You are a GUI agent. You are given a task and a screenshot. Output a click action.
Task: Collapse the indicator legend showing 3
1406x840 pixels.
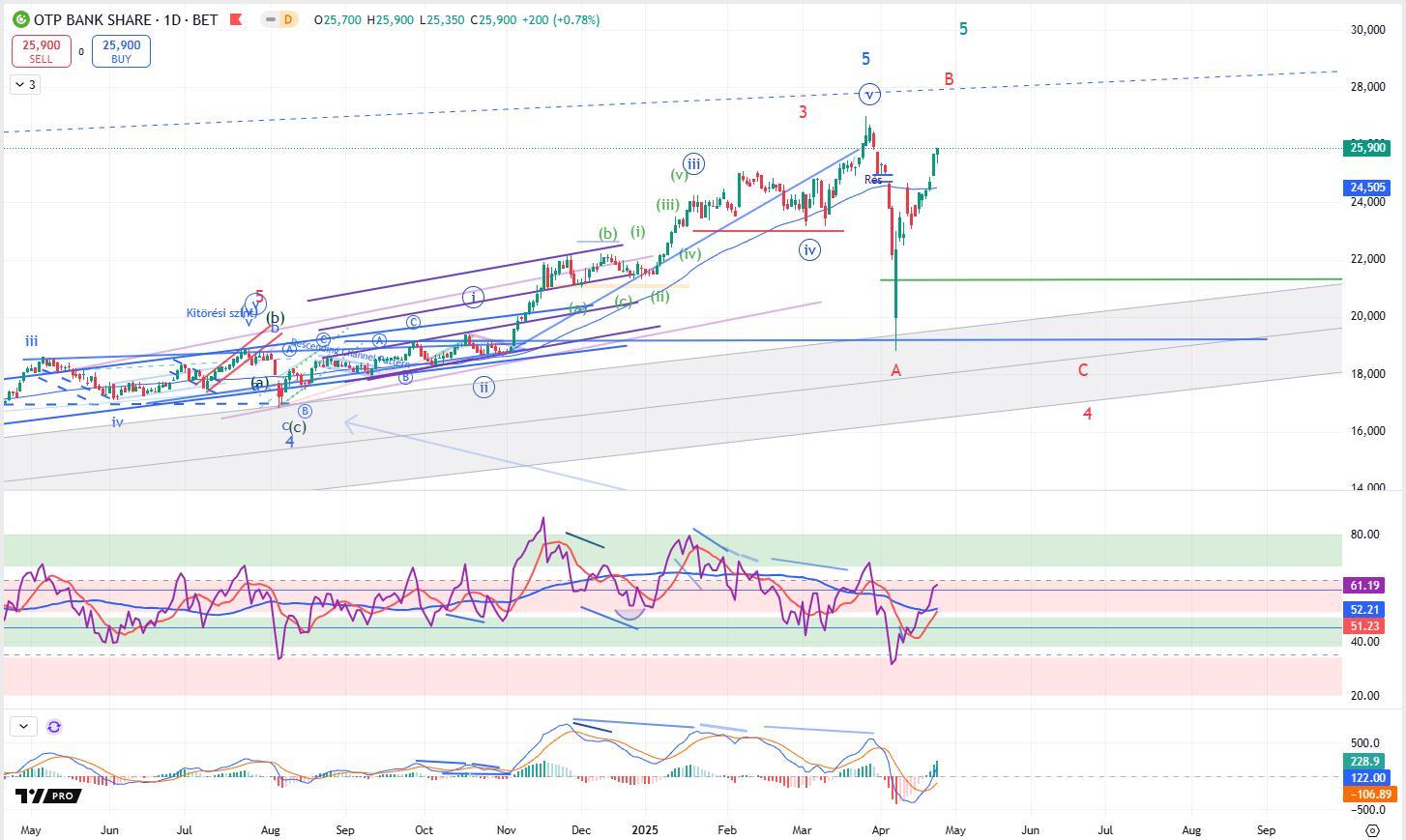[x=25, y=85]
